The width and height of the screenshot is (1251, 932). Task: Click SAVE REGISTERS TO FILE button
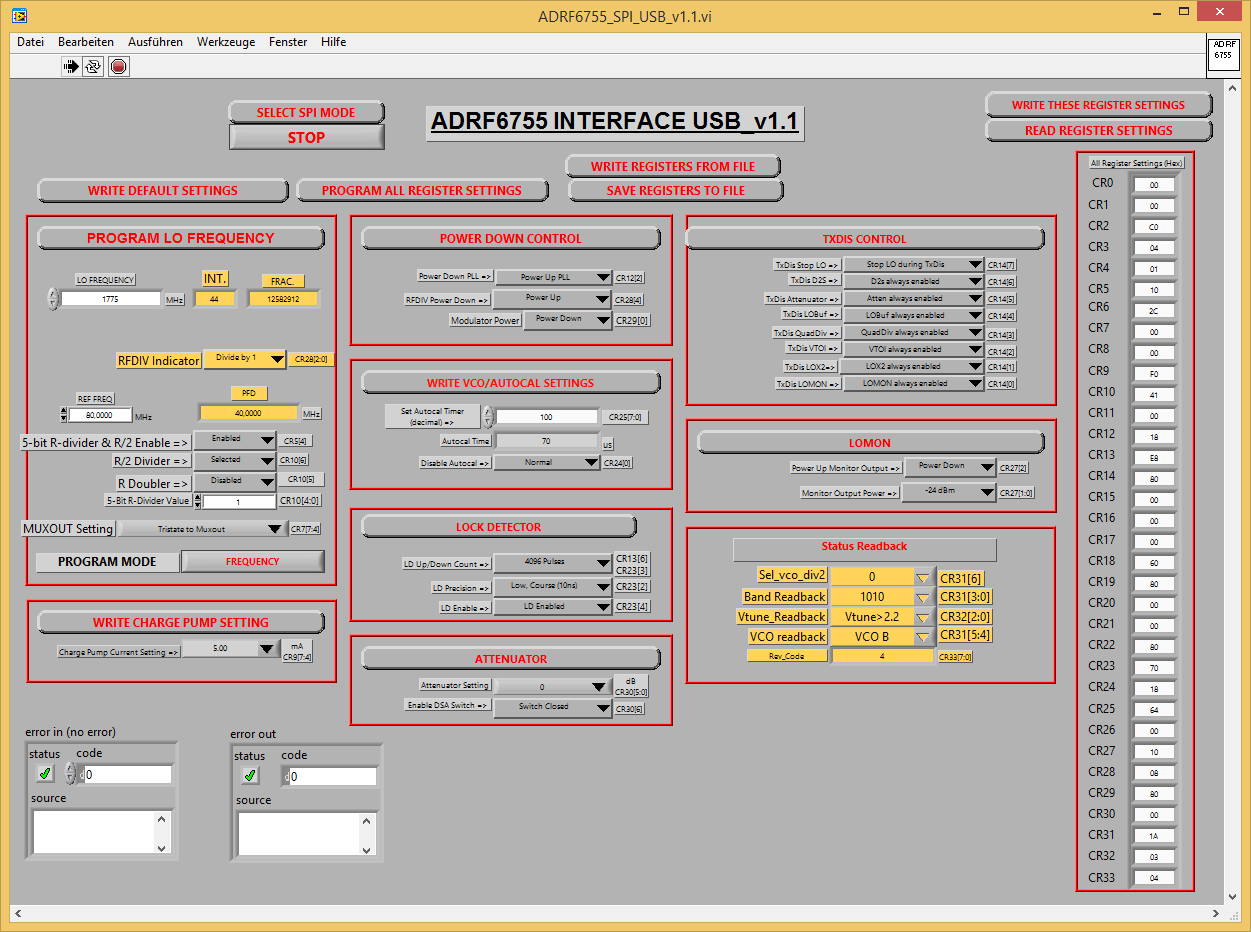click(676, 190)
